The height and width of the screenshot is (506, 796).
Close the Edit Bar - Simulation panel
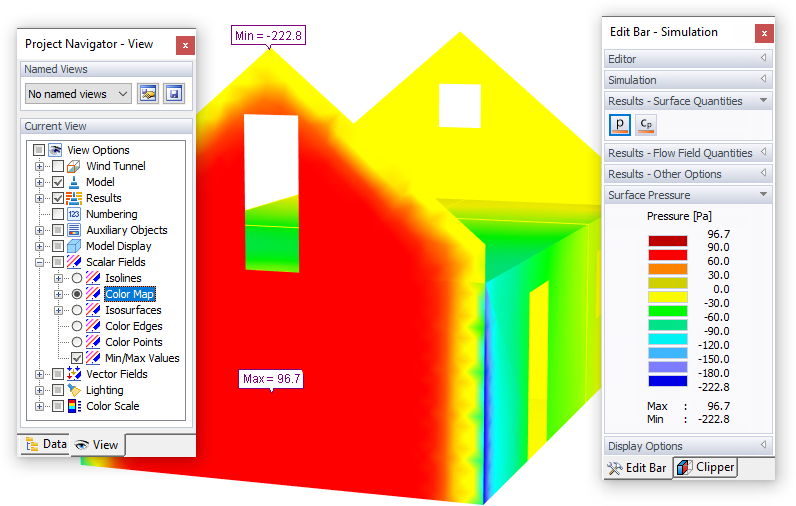point(764,33)
